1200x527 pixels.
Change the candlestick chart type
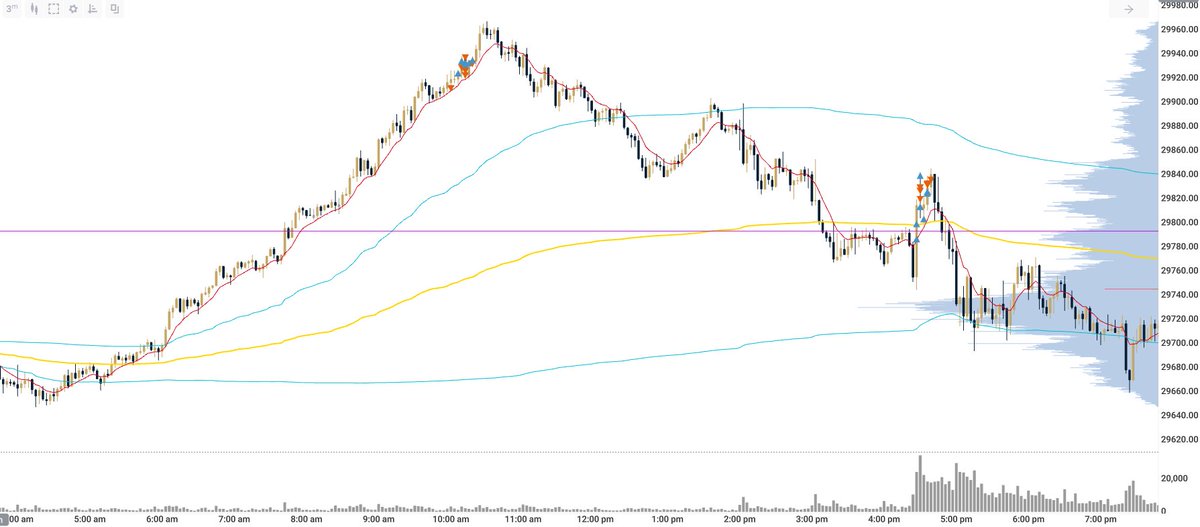pos(34,8)
